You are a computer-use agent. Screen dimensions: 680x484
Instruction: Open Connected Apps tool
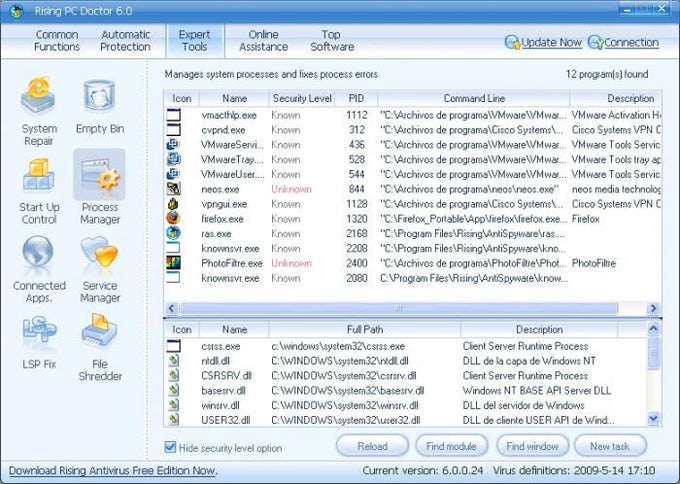tap(39, 269)
